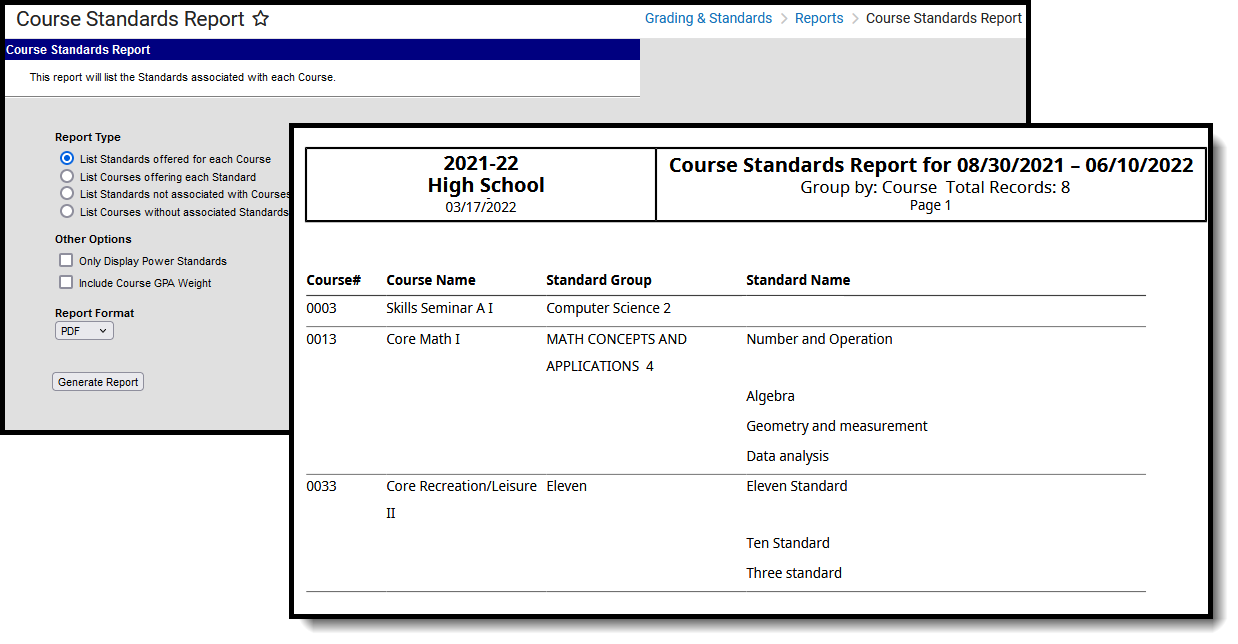Click the Course# column header

(333, 280)
